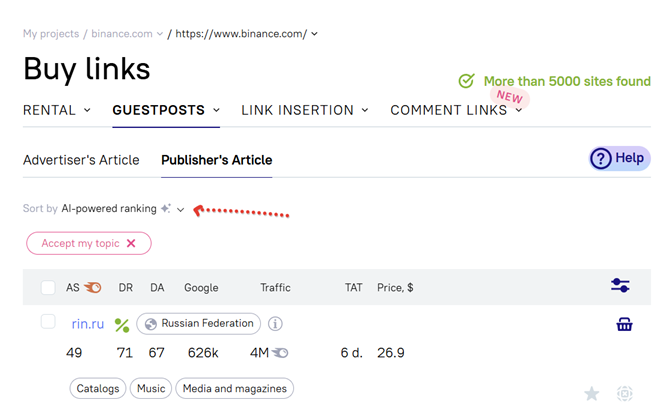This screenshot has height=412, width=660.
Task: Select the Comment Links tab
Action: tap(456, 110)
